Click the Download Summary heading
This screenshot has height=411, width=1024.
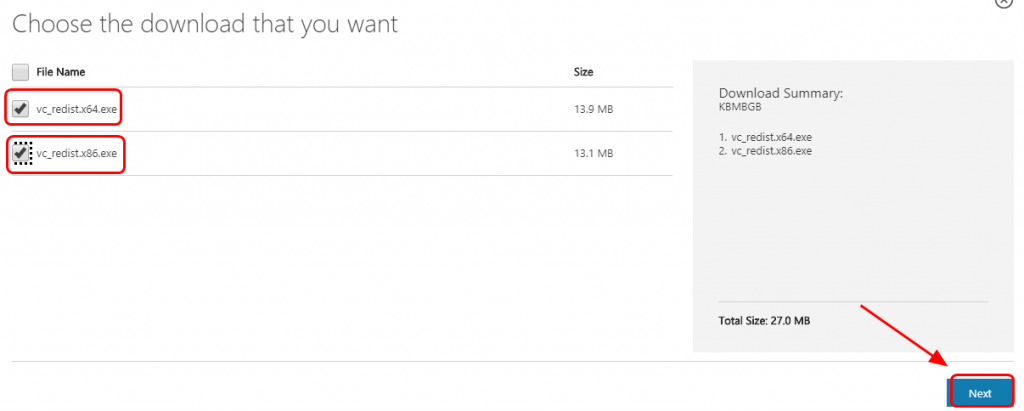pos(781,93)
